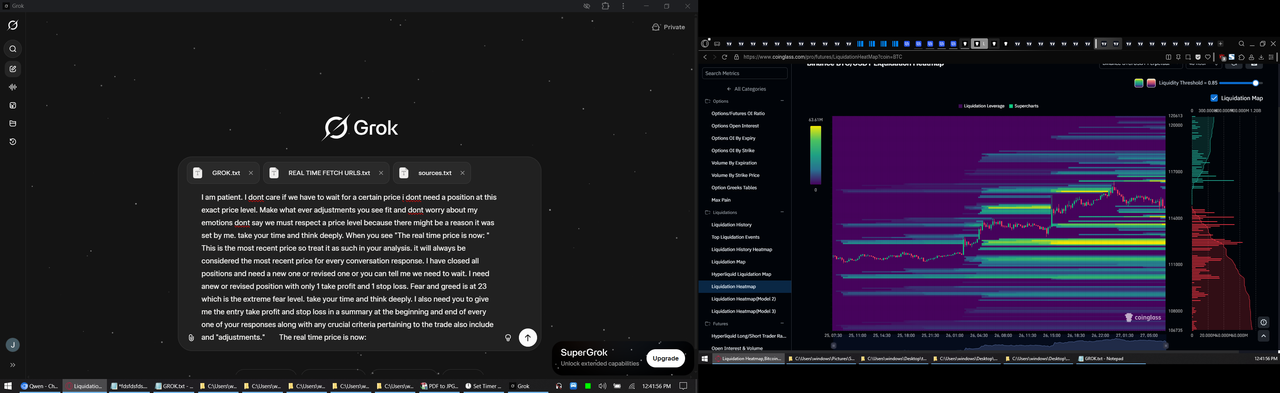Viewport: 1280px width, 393px height.
Task: Open the search icon in Grok sidebar
Action: [13, 49]
